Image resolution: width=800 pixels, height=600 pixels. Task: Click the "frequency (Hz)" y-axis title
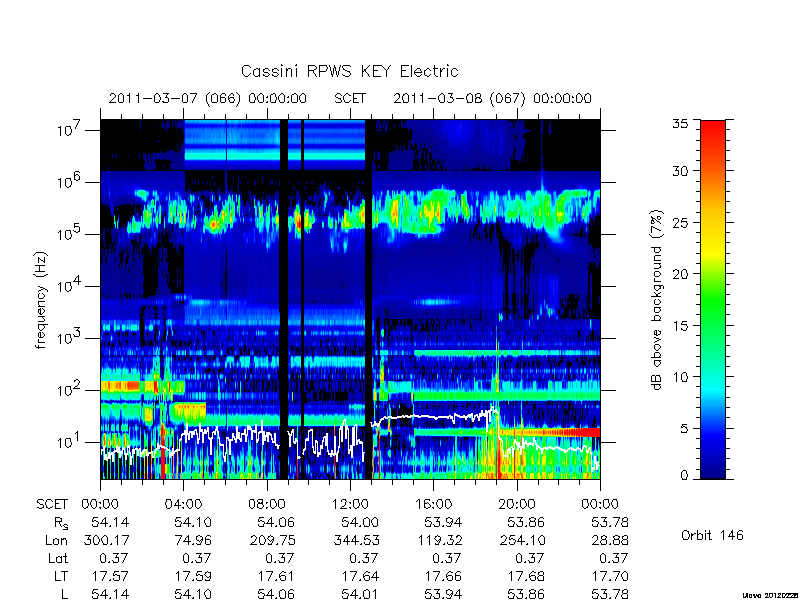[41, 300]
